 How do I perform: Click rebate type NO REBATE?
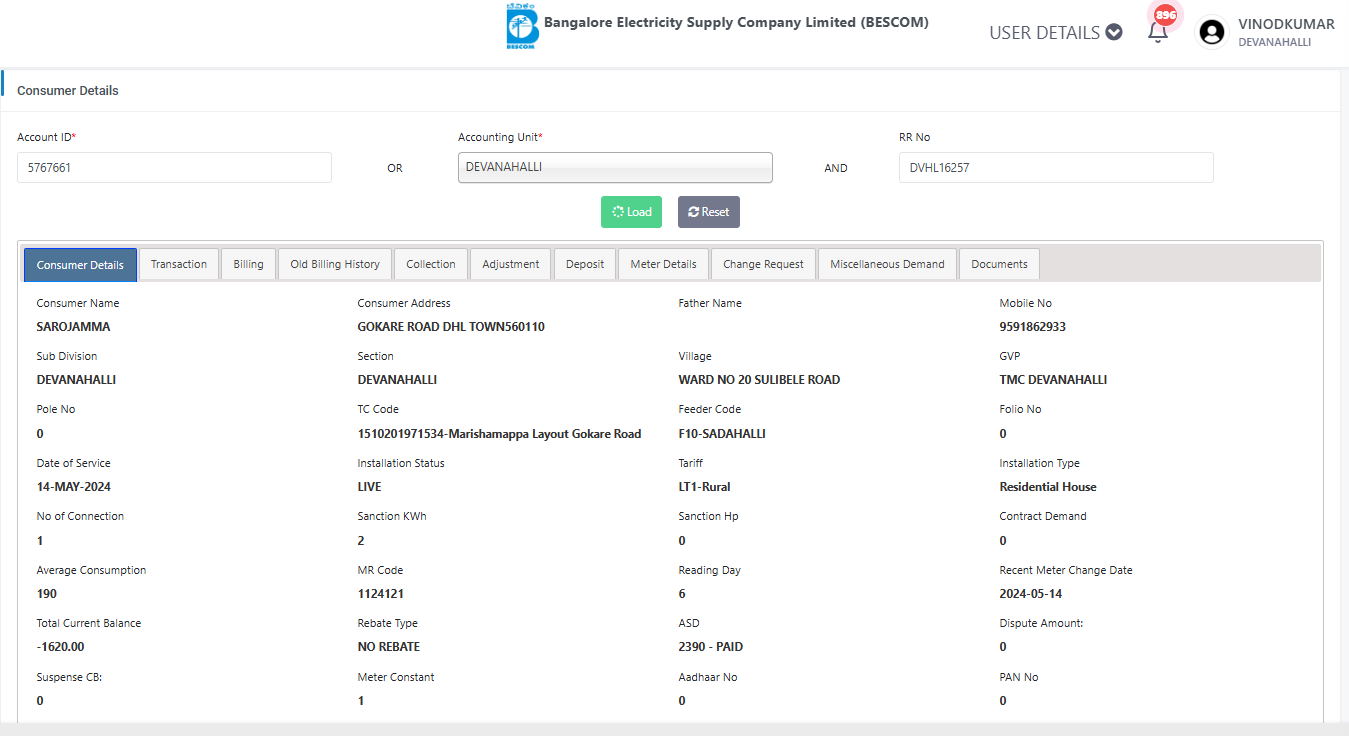click(x=389, y=647)
